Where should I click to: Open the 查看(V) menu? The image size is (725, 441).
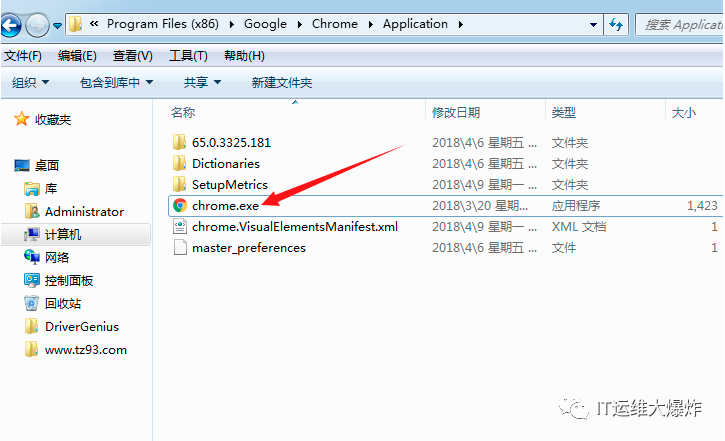coord(133,56)
